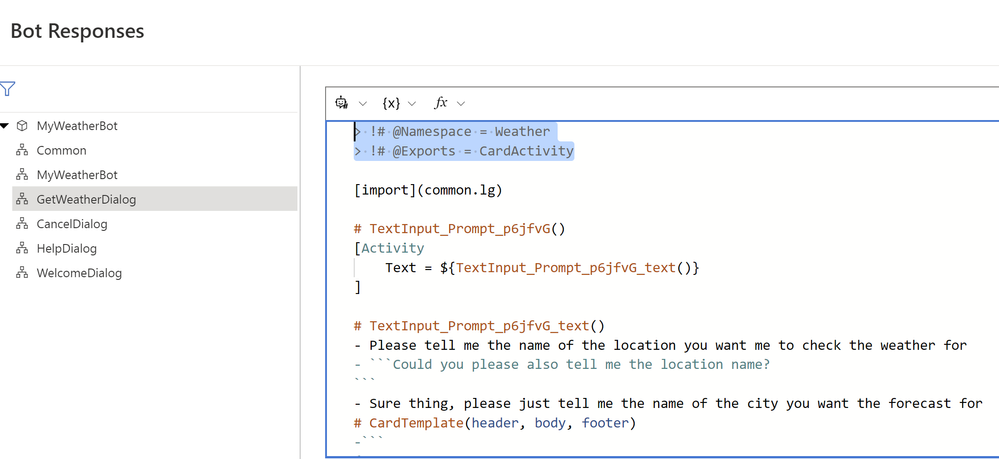
Task: Click the icon beside GetWeatherDialog
Action: pyautogui.click(x=22, y=200)
